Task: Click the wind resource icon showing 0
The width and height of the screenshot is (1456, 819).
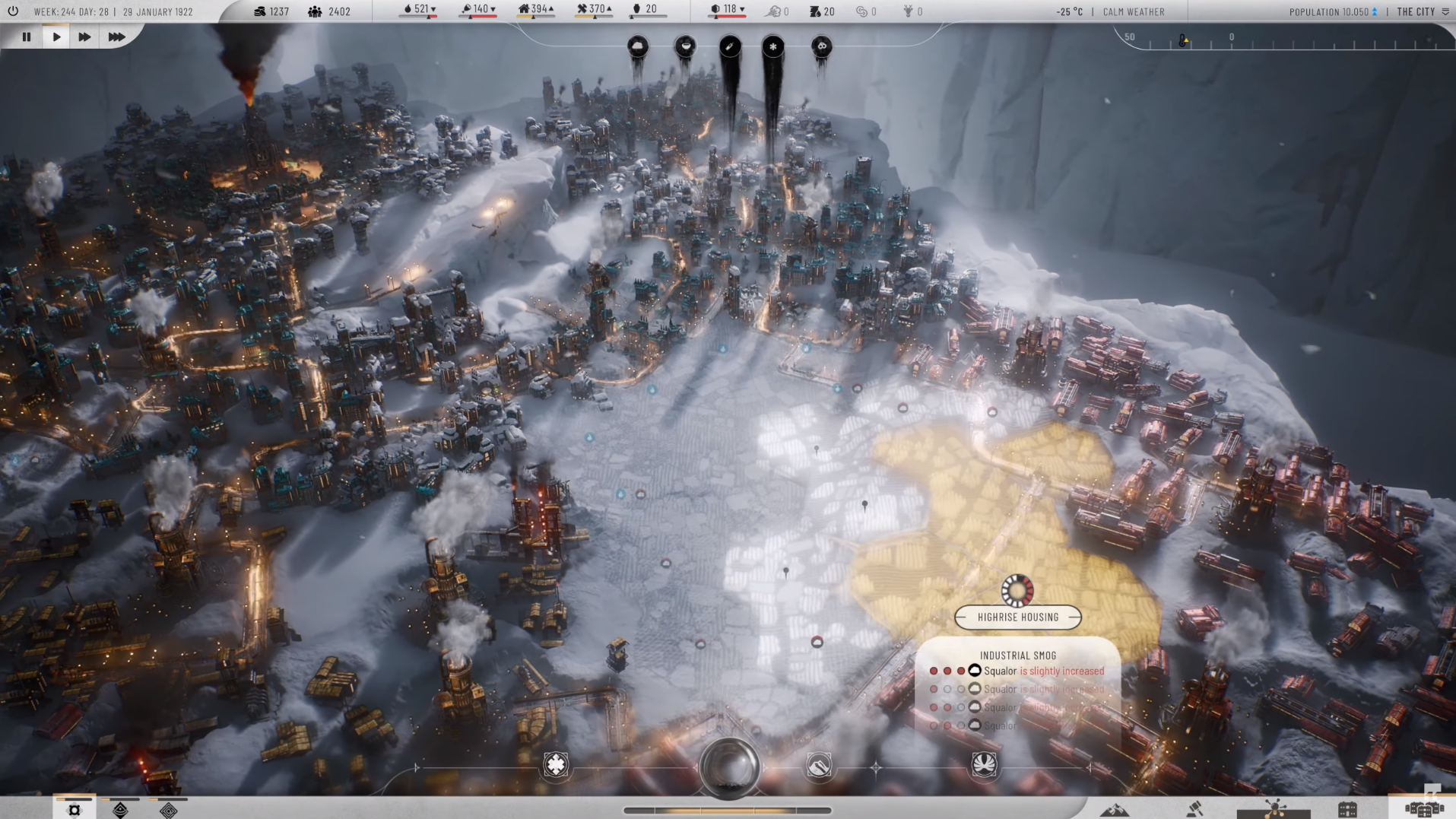Action: (773, 11)
